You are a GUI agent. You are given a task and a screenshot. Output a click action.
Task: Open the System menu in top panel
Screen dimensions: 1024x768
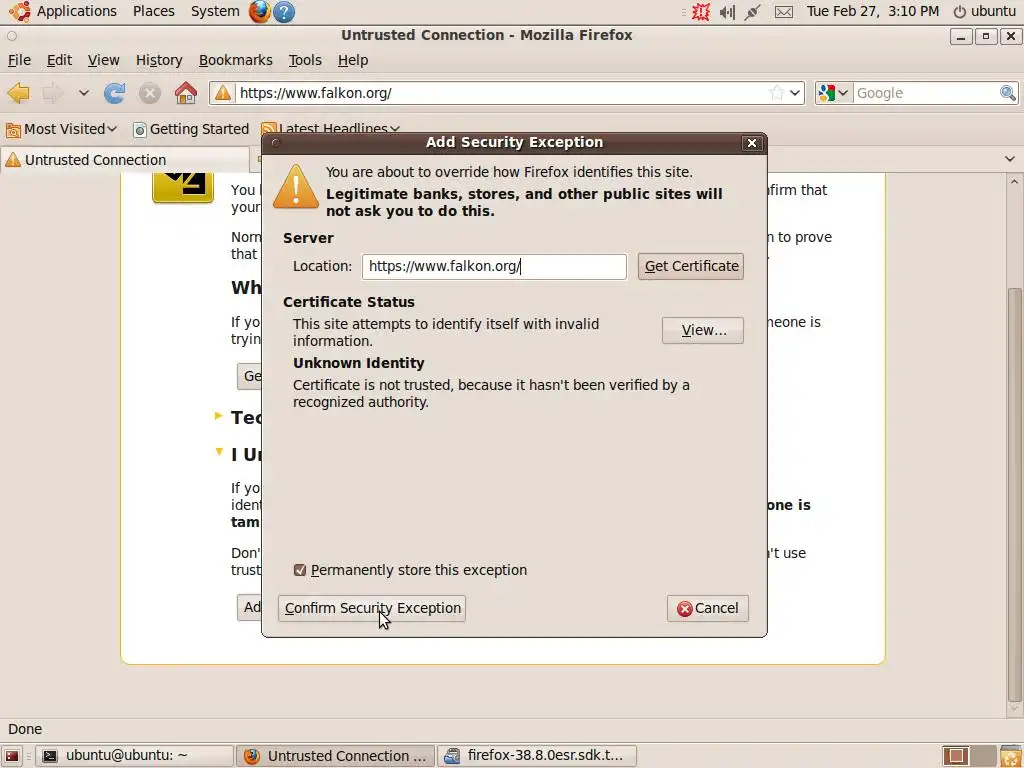coord(215,11)
